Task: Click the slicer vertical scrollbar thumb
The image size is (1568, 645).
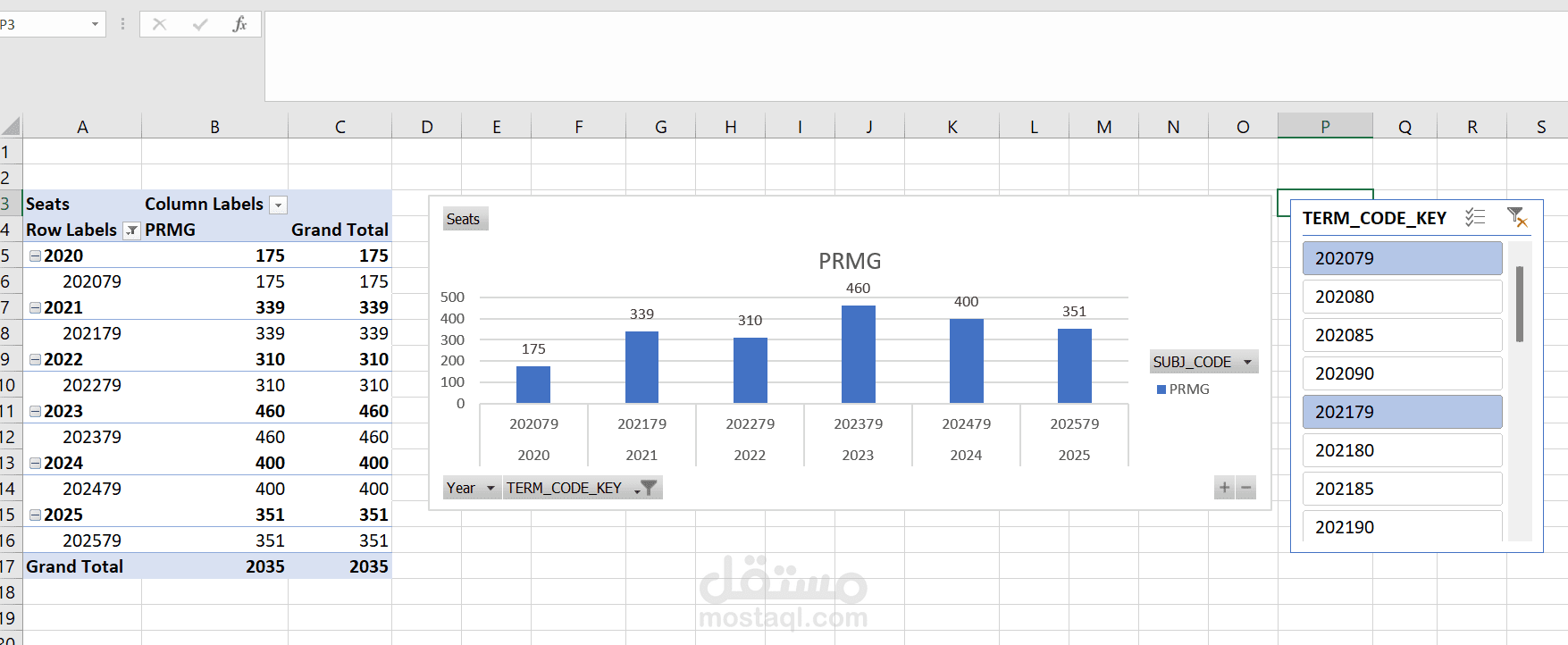Action: coord(1520,305)
